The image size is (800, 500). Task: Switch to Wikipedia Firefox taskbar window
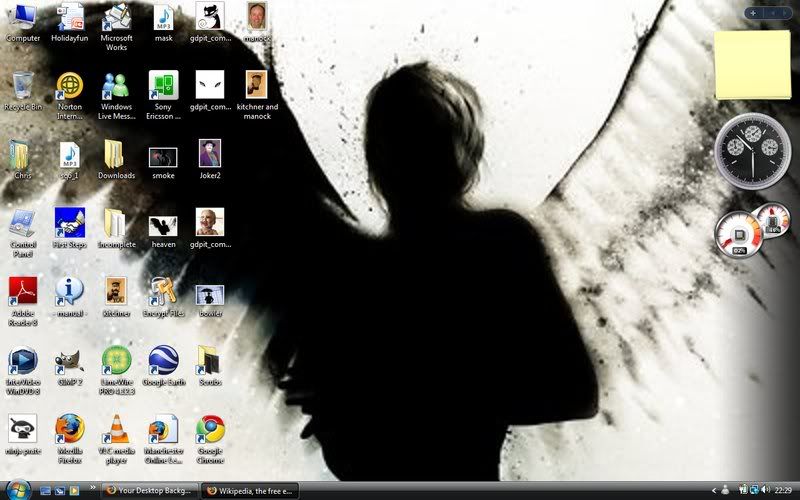click(x=248, y=491)
